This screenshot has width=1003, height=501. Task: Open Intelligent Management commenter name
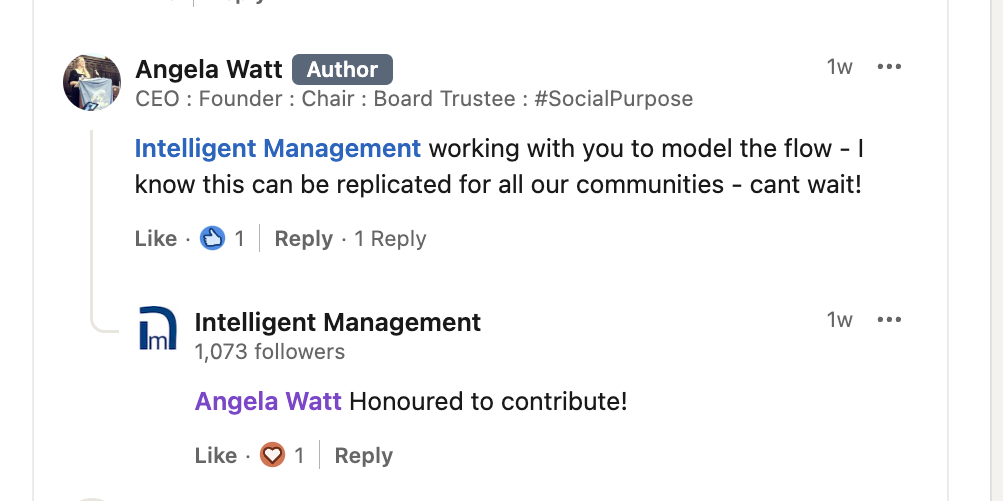[x=337, y=322]
